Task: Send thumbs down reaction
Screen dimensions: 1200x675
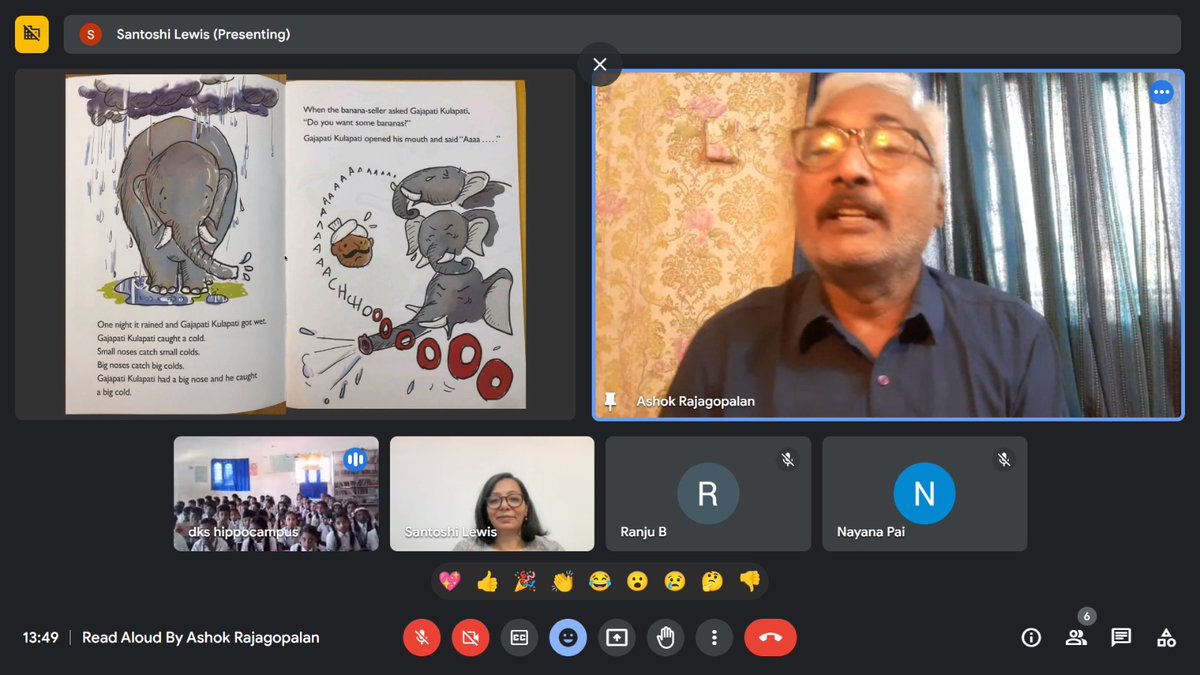Action: (x=750, y=581)
